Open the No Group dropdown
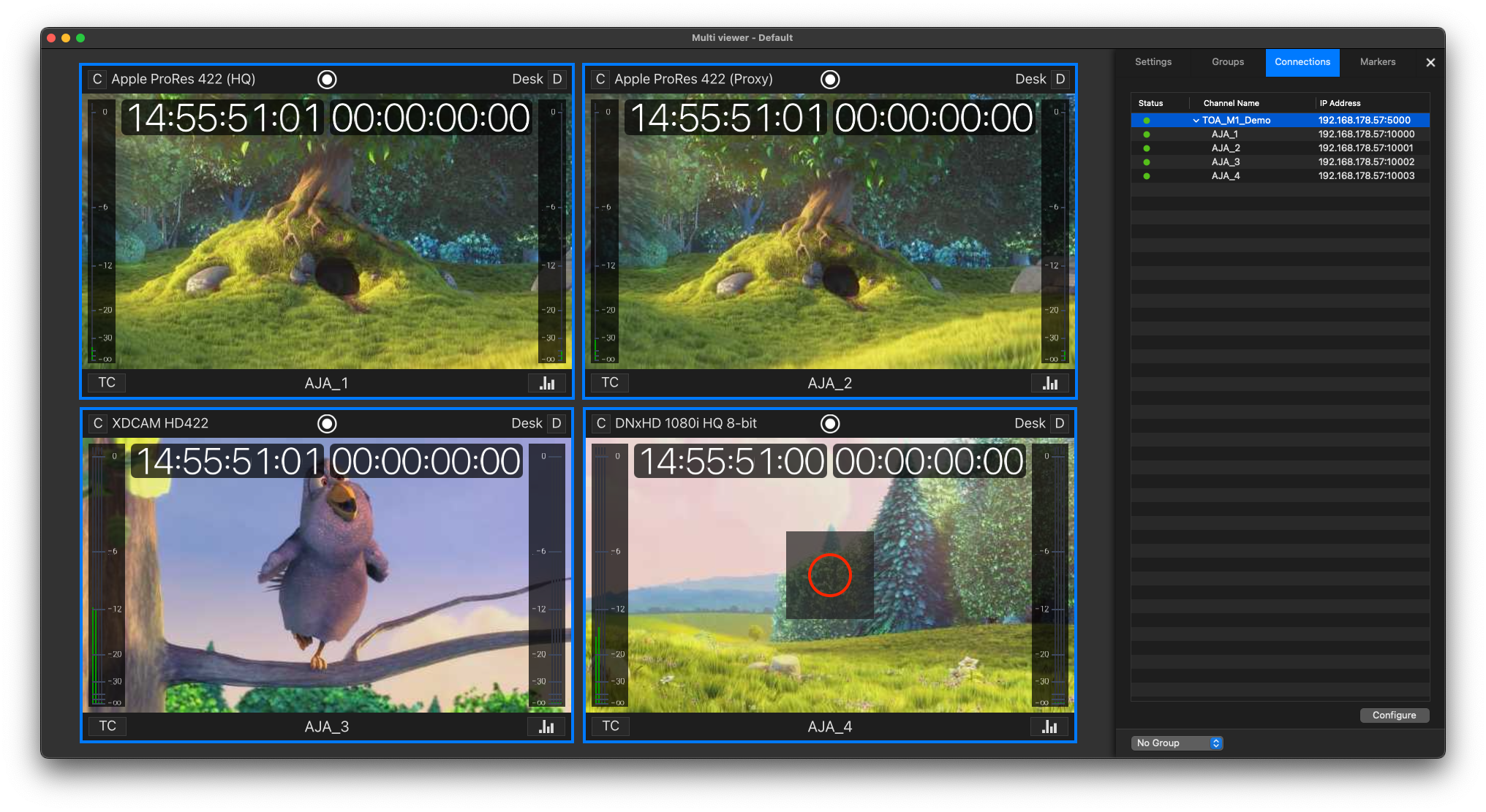This screenshot has width=1486, height=812. pos(1177,743)
